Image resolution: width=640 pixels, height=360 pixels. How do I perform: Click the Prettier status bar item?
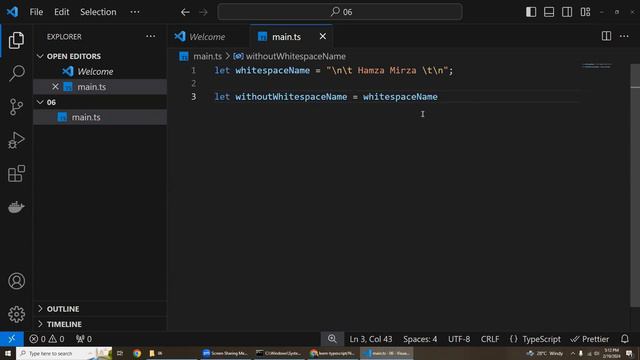pos(589,339)
